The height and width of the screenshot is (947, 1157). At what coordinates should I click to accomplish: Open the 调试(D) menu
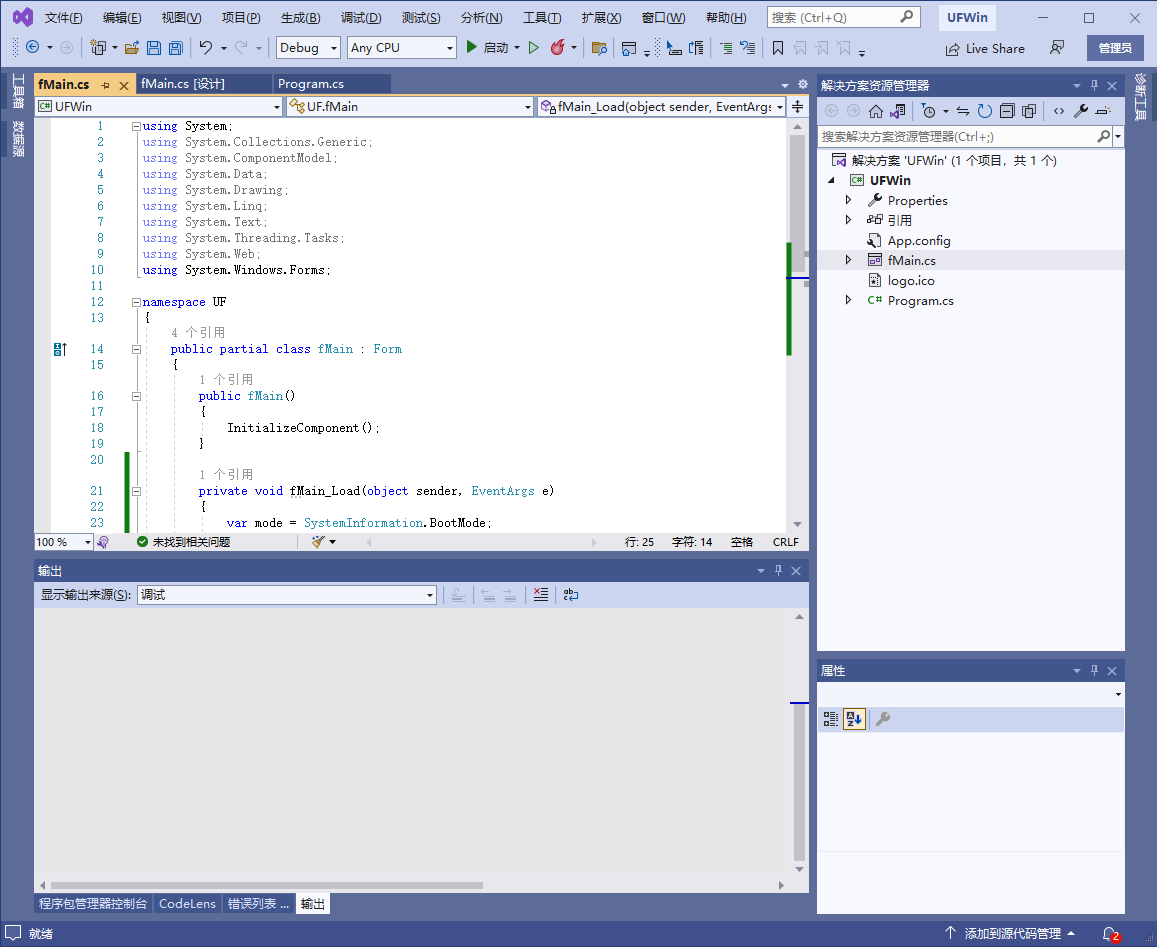pyautogui.click(x=361, y=18)
